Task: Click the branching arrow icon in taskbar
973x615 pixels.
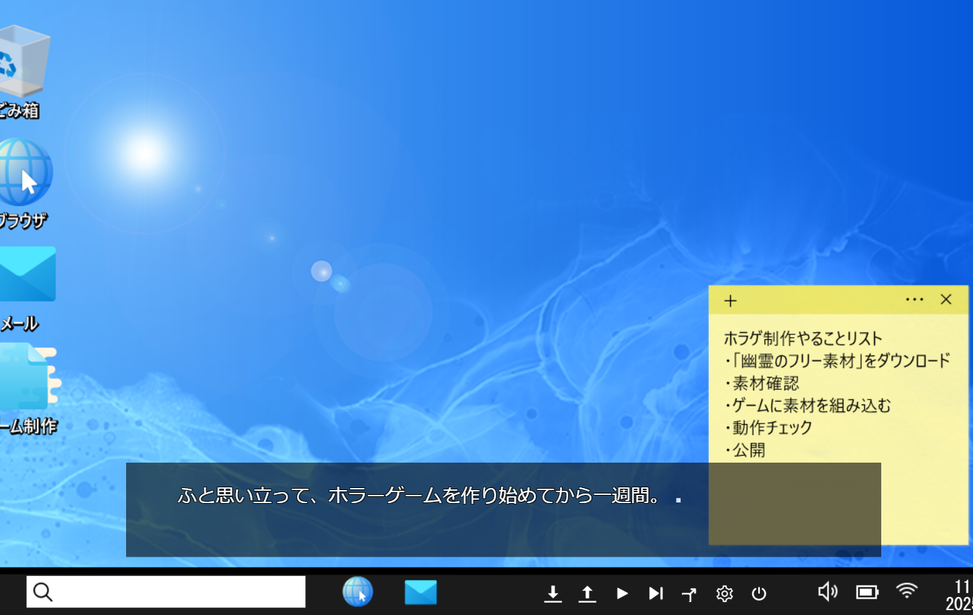Action: (689, 593)
